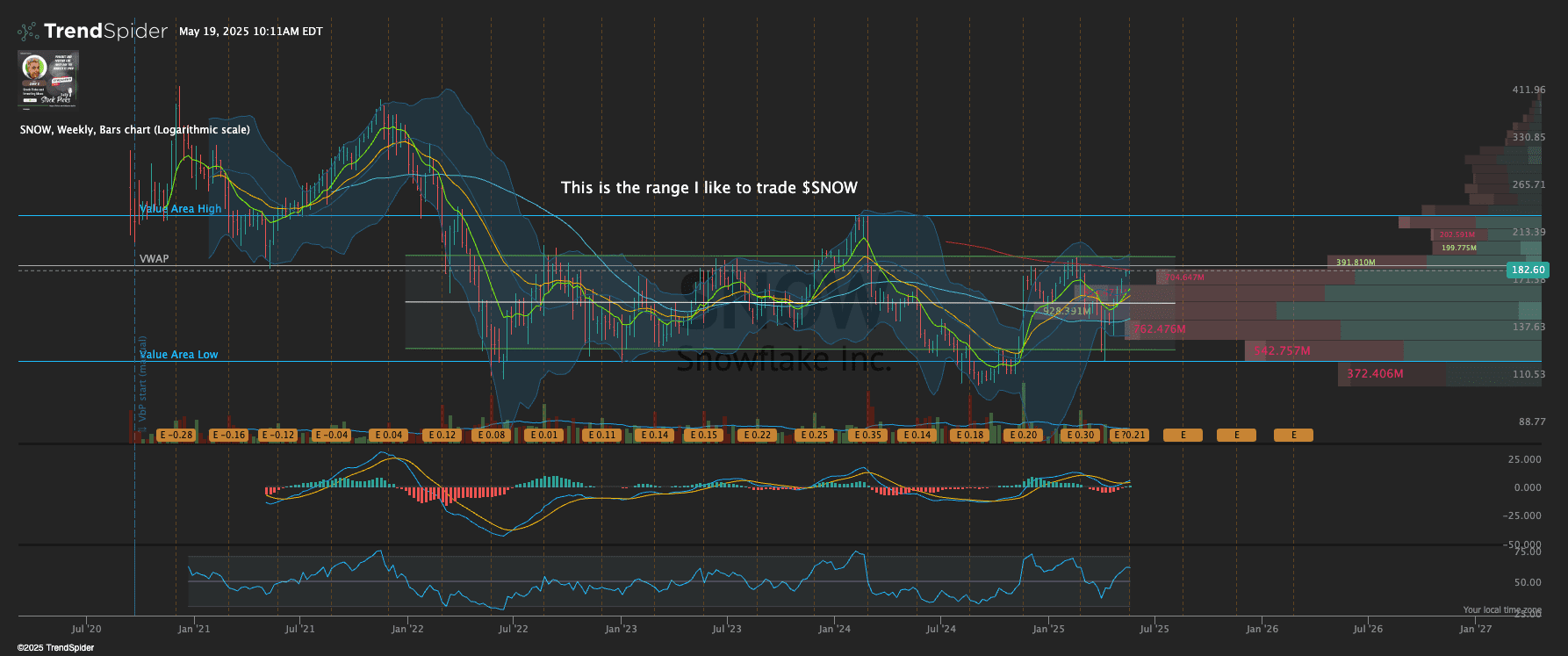Click the Value Area Low label
Viewport: 1568px width, 656px height.
point(179,355)
